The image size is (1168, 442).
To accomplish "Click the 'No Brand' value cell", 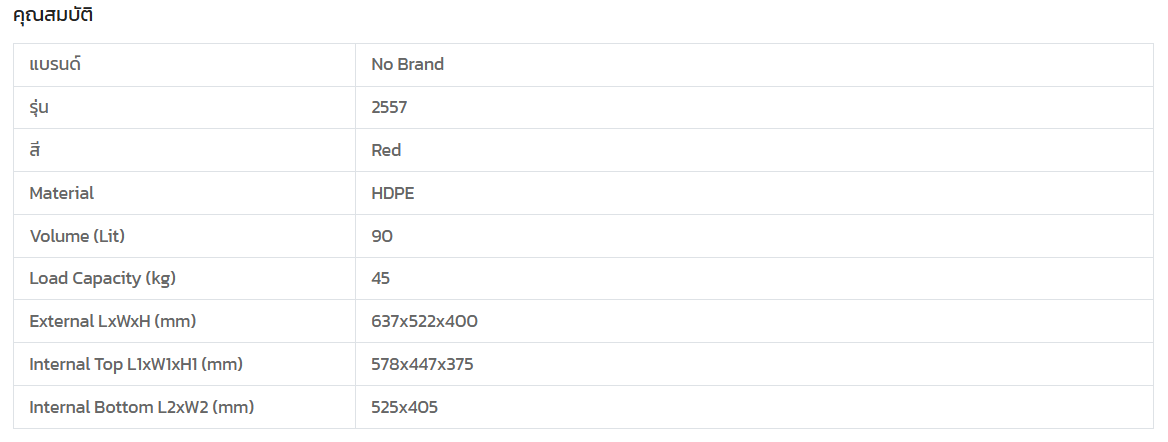I will point(407,64).
